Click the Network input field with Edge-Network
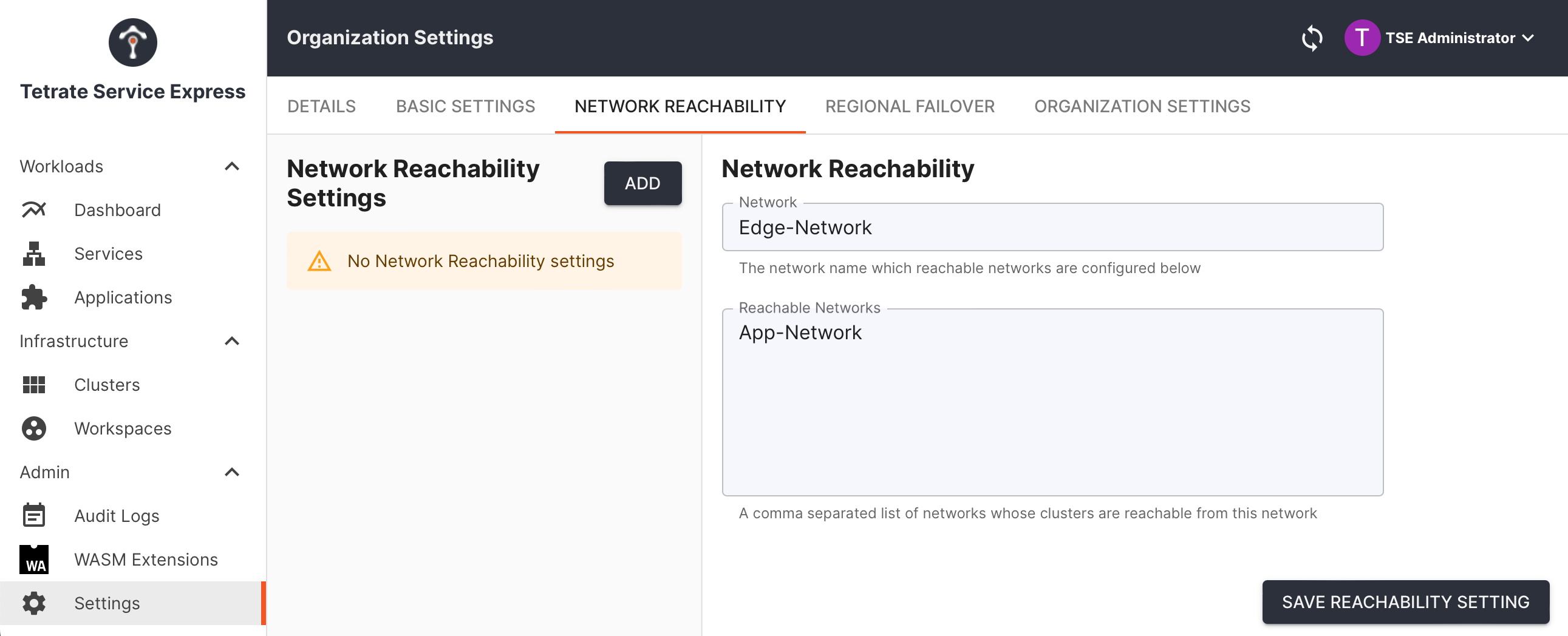The height and width of the screenshot is (636, 1568). 1052,228
